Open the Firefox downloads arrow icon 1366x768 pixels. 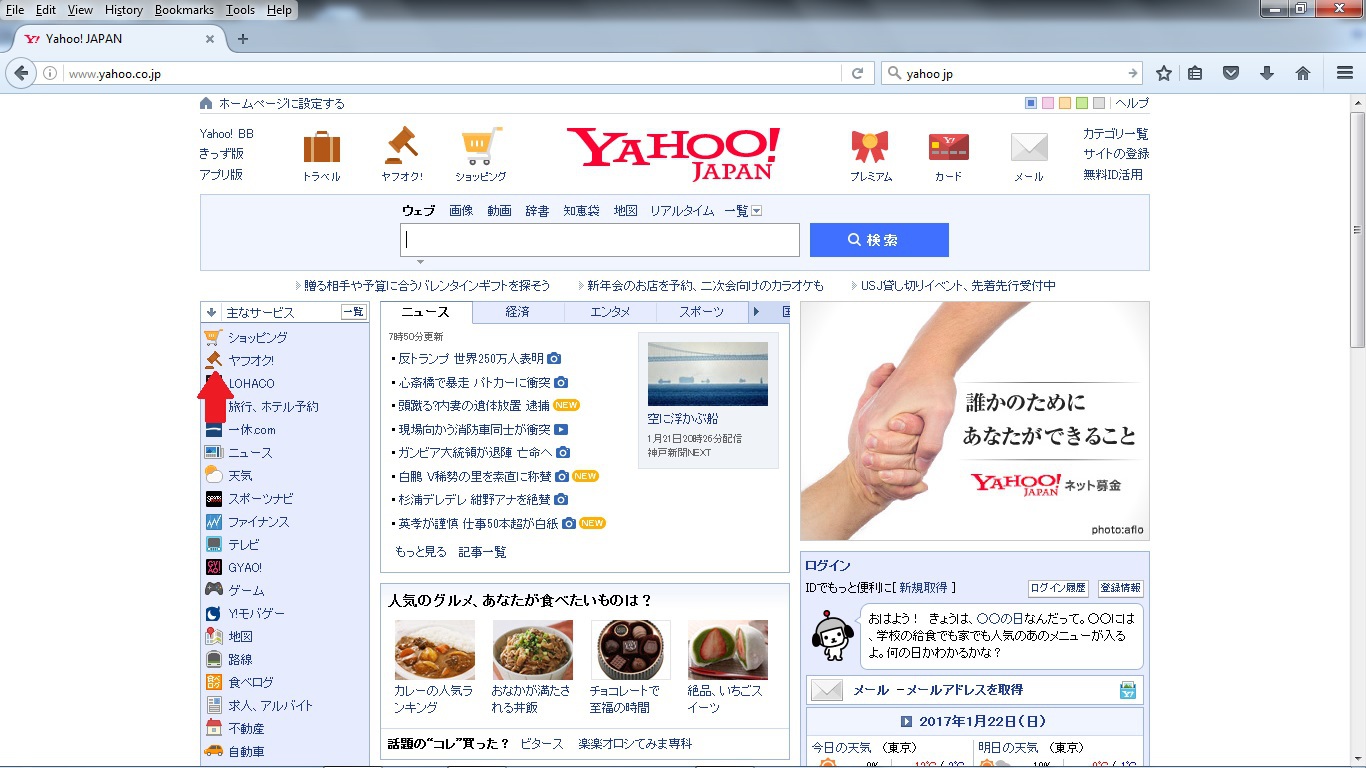pyautogui.click(x=1267, y=73)
